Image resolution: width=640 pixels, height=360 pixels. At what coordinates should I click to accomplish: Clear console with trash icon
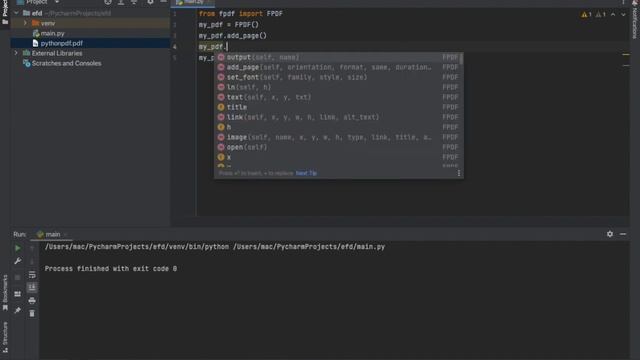[x=32, y=313]
